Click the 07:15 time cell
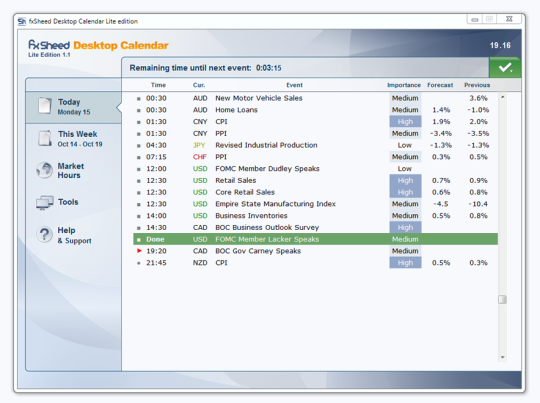This screenshot has height=403, width=540. pyautogui.click(x=156, y=157)
